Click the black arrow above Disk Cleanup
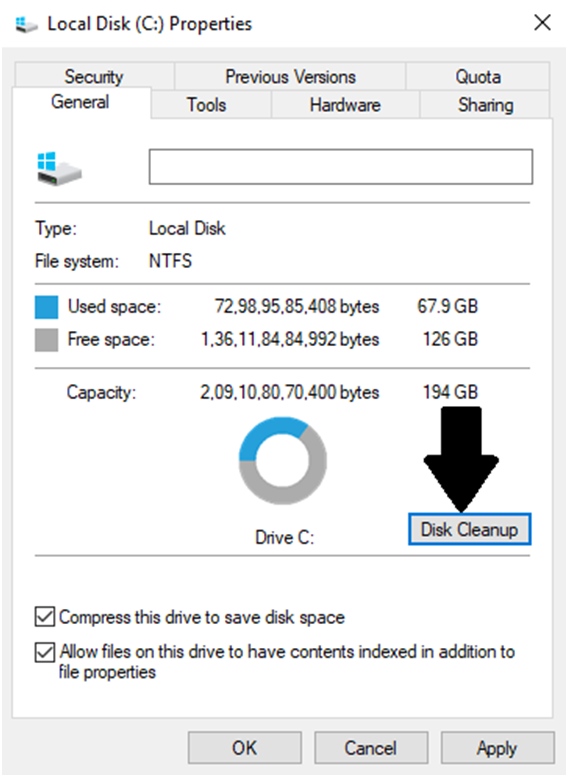 coord(461,459)
